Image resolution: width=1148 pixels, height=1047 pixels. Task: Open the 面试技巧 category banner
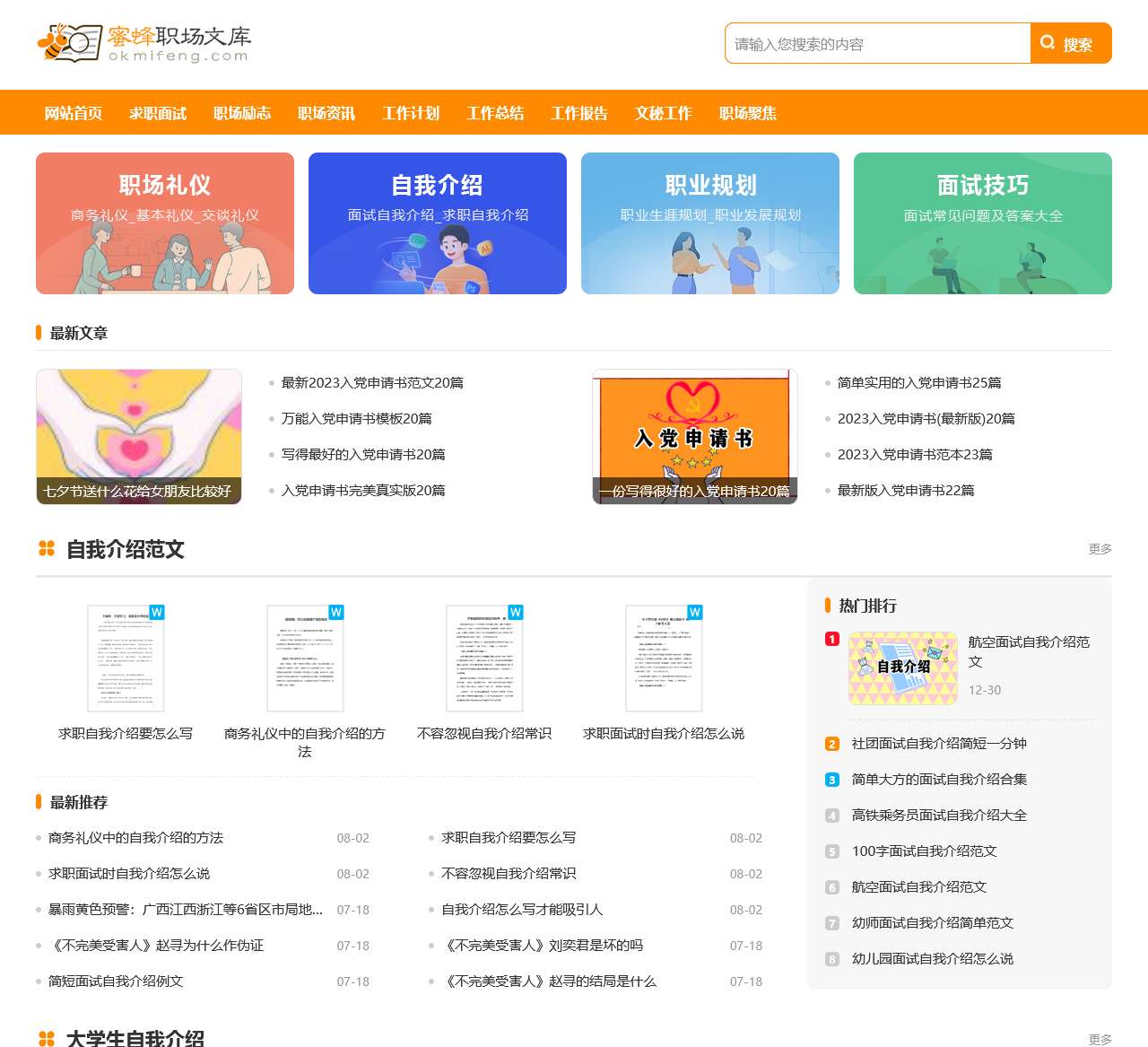(x=983, y=223)
